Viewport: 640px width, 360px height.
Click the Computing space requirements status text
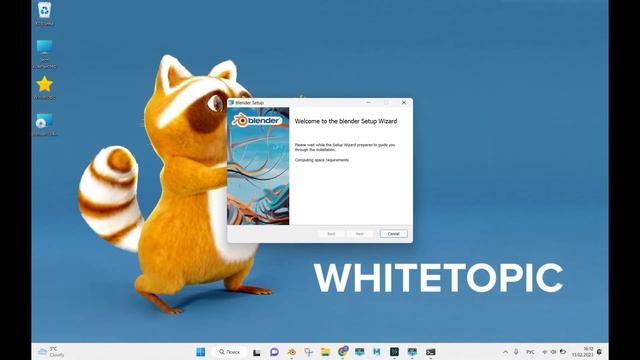click(322, 160)
